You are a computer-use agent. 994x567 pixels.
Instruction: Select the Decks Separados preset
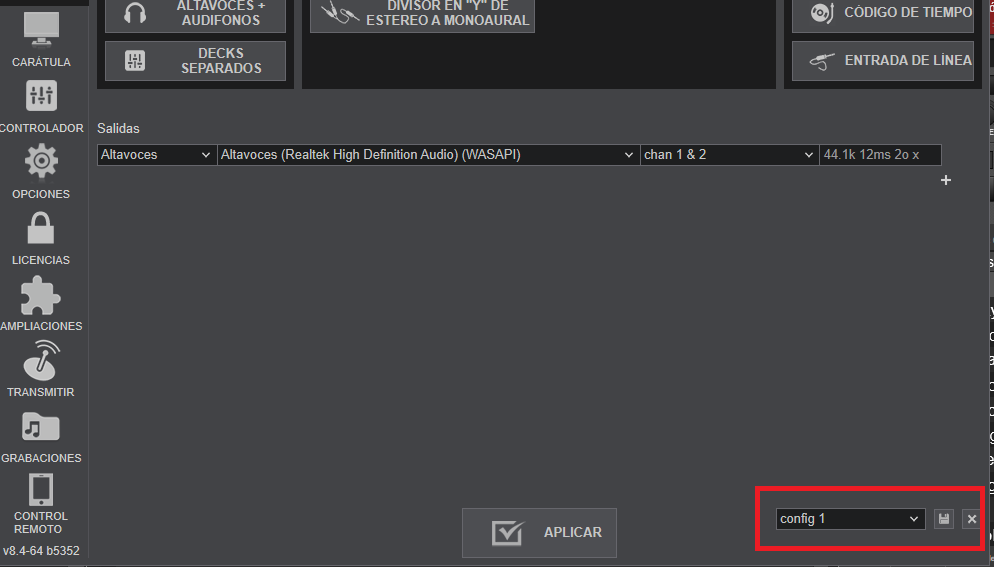coord(195,61)
